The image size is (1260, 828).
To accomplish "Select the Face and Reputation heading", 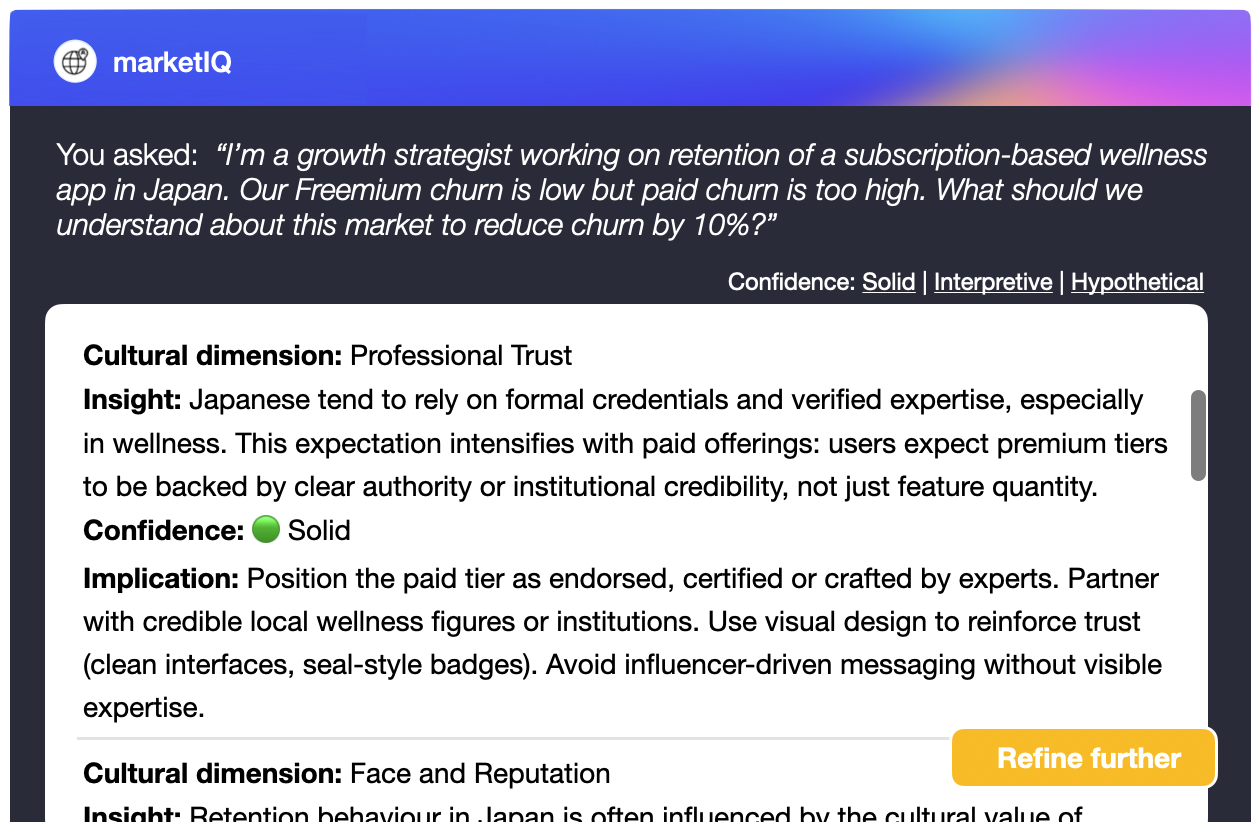I will tap(346, 774).
